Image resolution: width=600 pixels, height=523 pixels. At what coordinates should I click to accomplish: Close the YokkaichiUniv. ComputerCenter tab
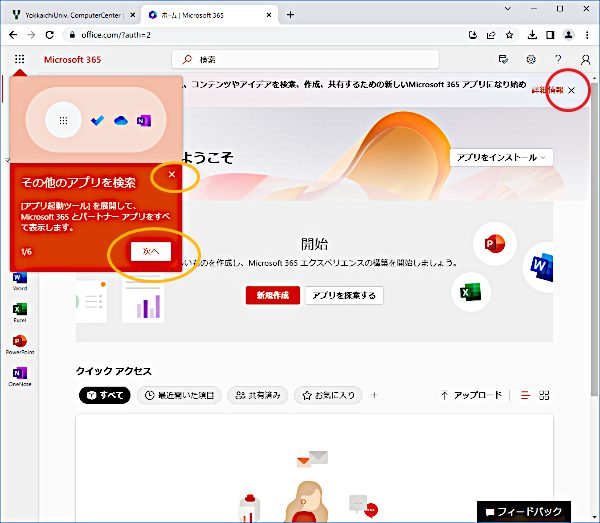click(132, 15)
